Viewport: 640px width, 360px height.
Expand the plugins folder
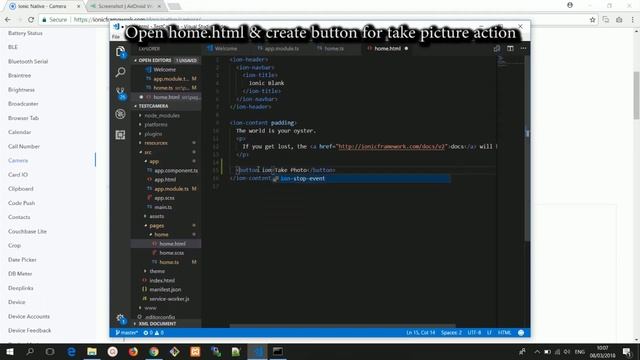click(x=153, y=134)
